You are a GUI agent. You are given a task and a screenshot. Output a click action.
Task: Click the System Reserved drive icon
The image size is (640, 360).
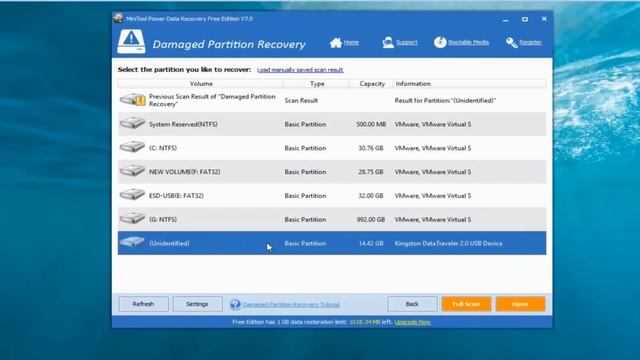click(132, 123)
